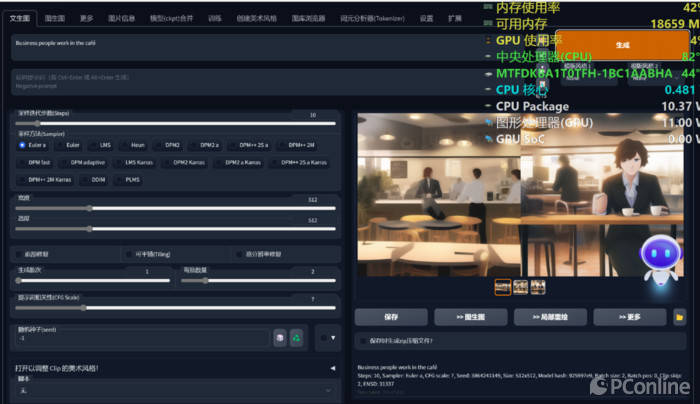Image resolution: width=700 pixels, height=404 pixels.
Task: Click the 保存 save button
Action: [391, 316]
